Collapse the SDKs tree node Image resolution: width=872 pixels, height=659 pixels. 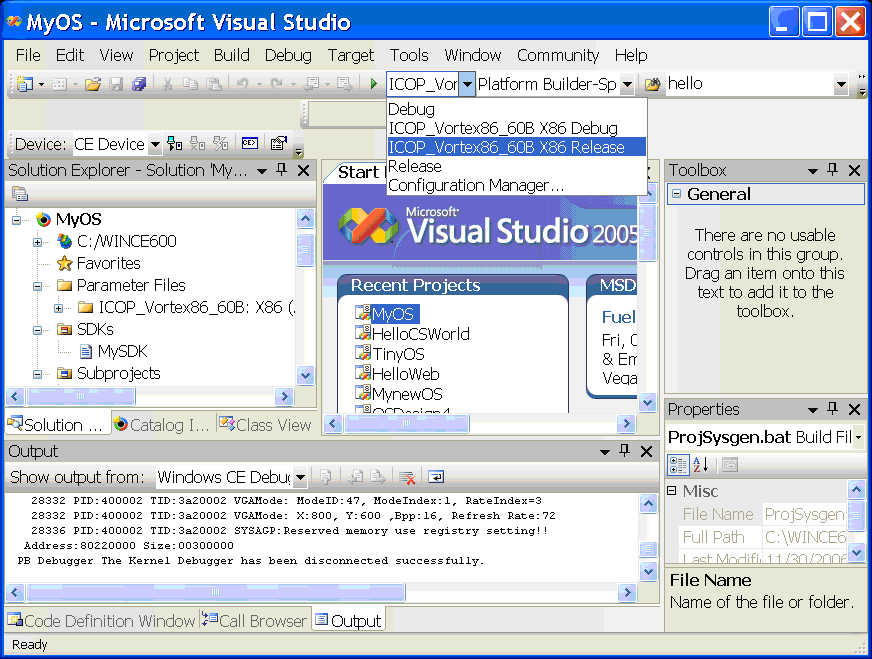point(37,330)
